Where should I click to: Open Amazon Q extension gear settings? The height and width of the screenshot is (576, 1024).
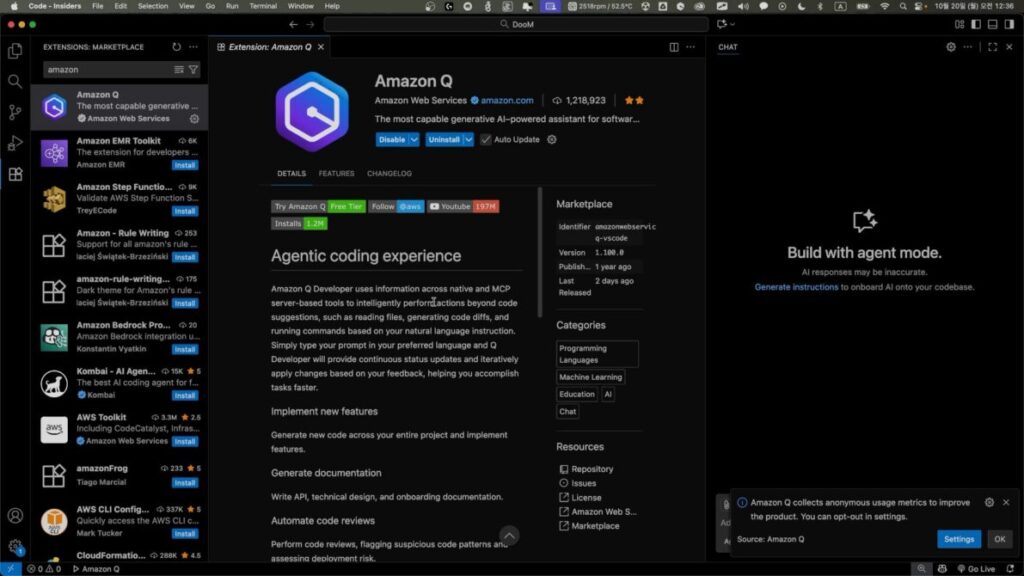194,119
